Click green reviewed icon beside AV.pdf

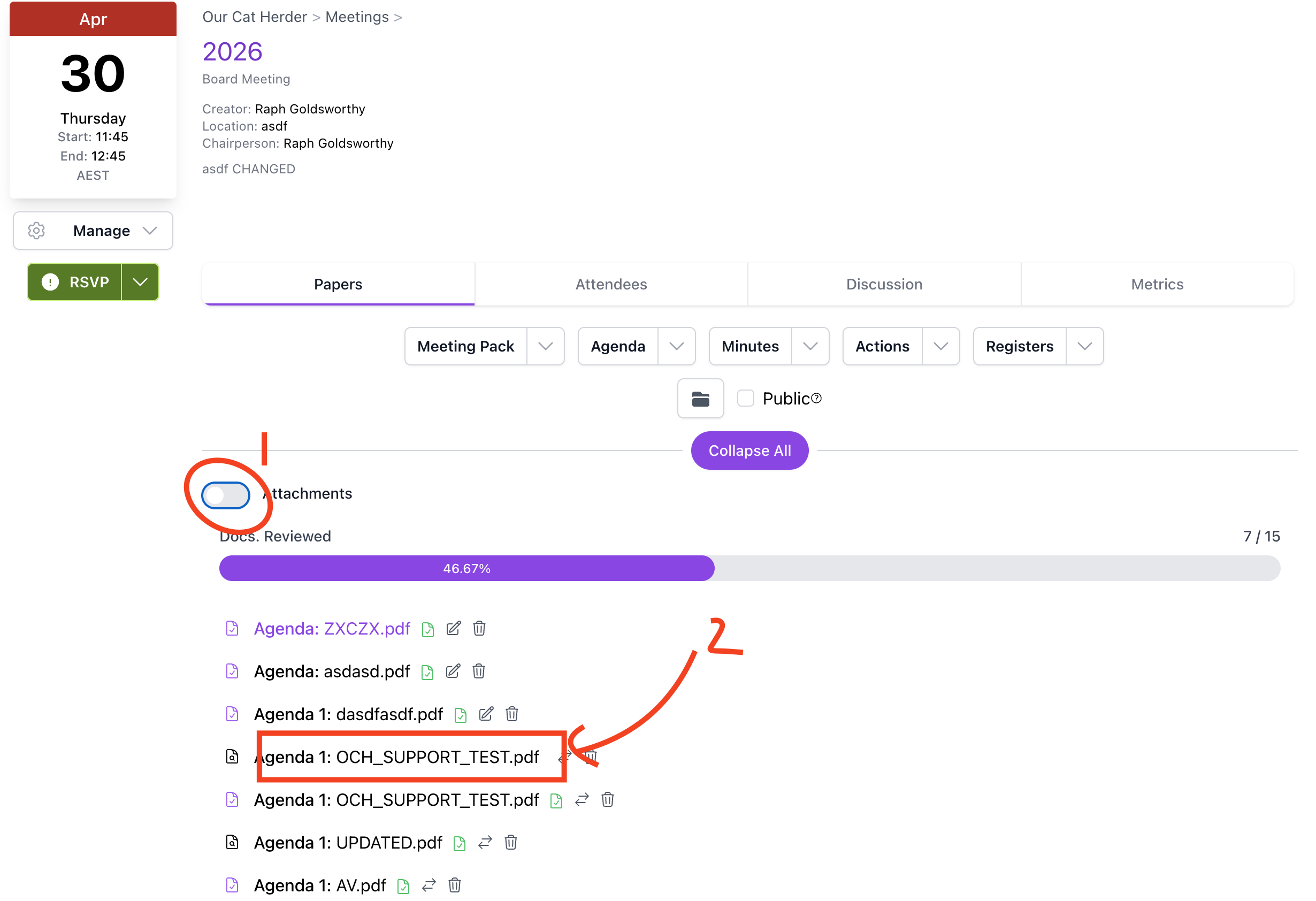pos(403,885)
